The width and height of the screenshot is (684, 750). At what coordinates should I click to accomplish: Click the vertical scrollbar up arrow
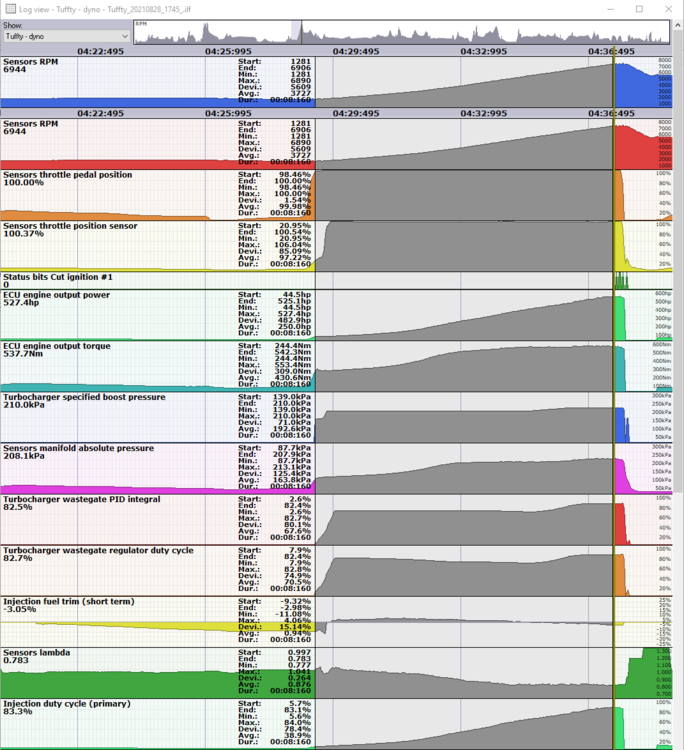click(678, 25)
